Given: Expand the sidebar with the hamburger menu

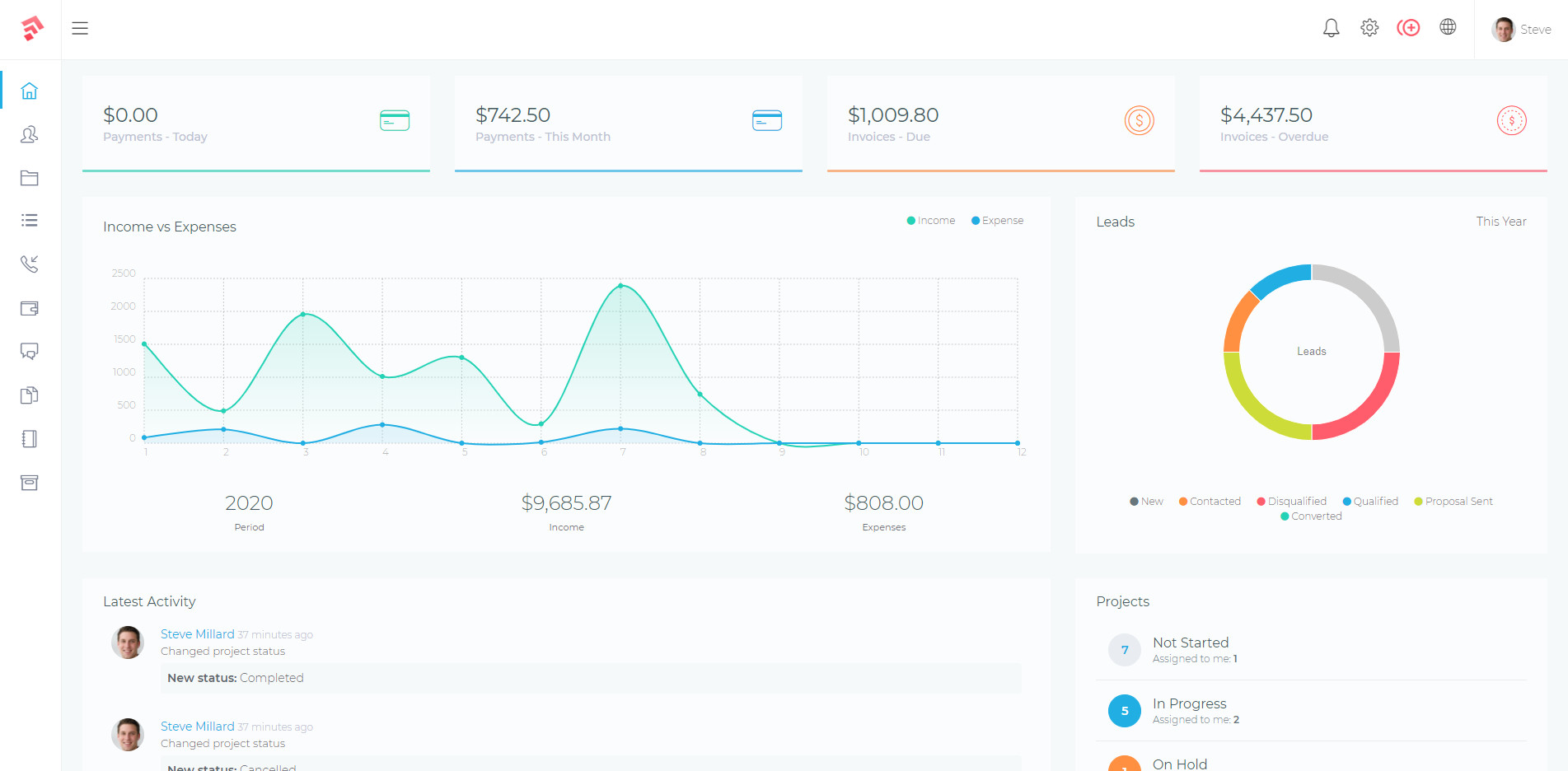Looking at the screenshot, I should tap(80, 27).
